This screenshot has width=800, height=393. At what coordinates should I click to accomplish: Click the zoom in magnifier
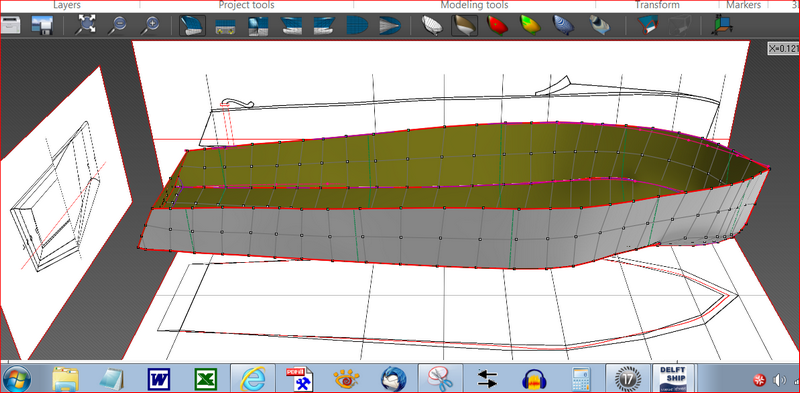(151, 24)
